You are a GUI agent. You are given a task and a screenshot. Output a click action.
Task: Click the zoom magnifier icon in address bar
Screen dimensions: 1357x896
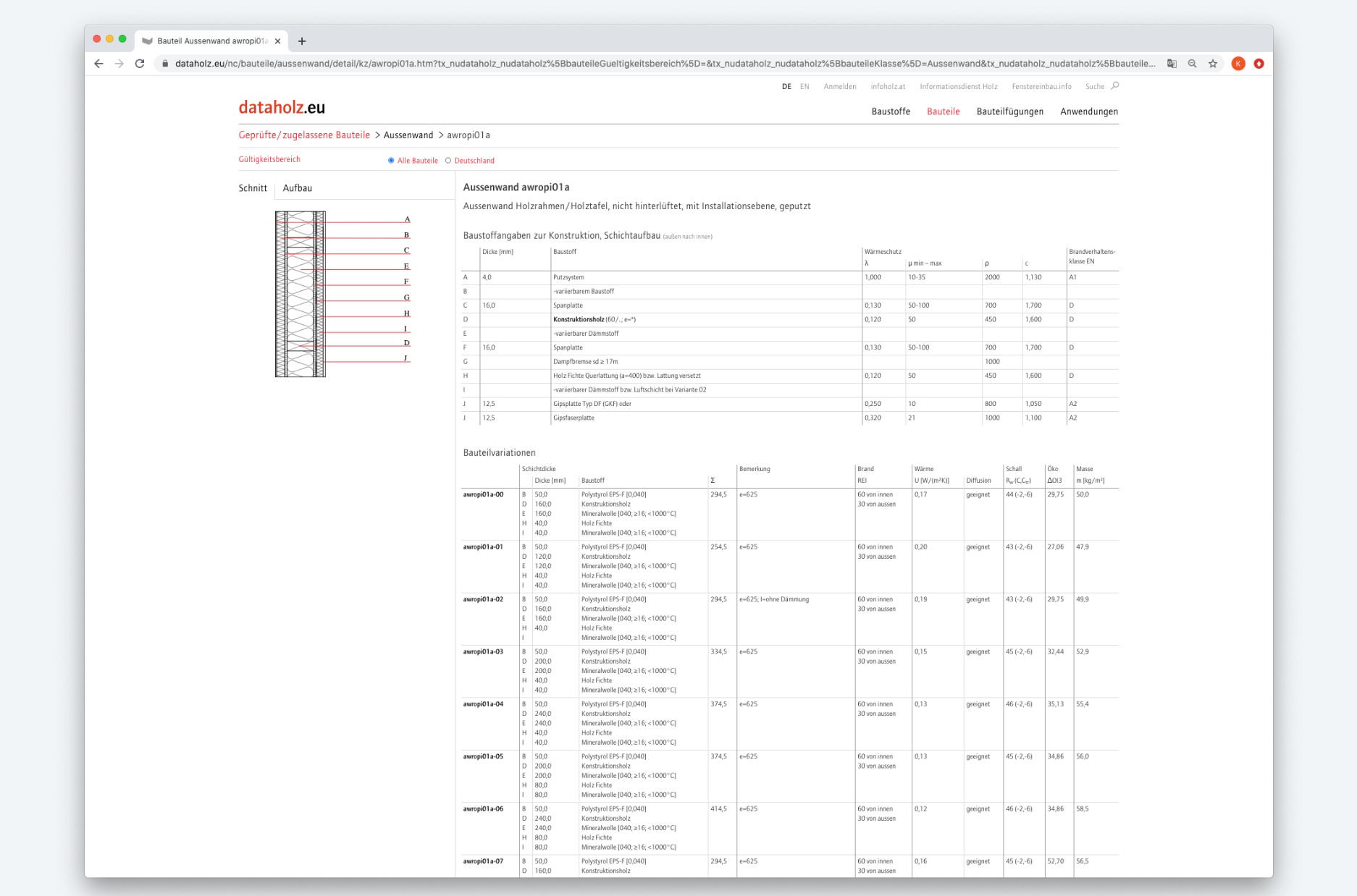click(x=1192, y=64)
